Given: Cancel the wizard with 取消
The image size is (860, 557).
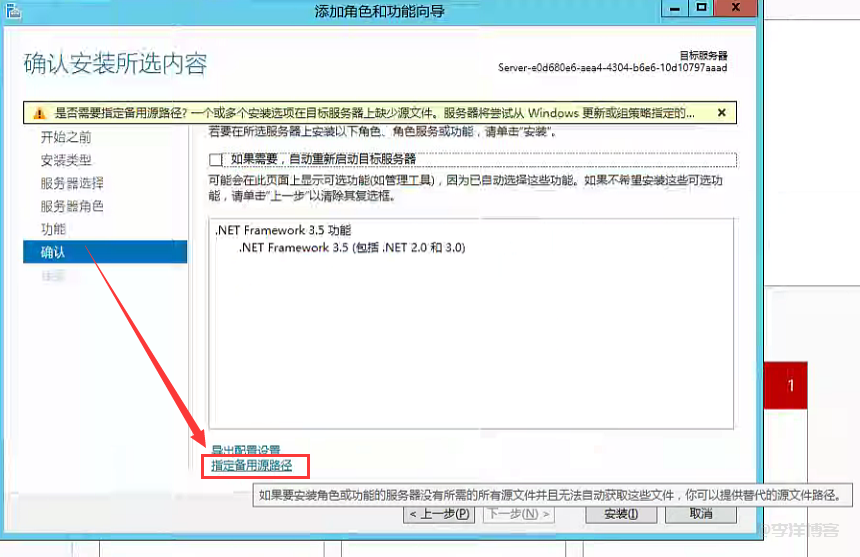Looking at the screenshot, I should [701, 514].
